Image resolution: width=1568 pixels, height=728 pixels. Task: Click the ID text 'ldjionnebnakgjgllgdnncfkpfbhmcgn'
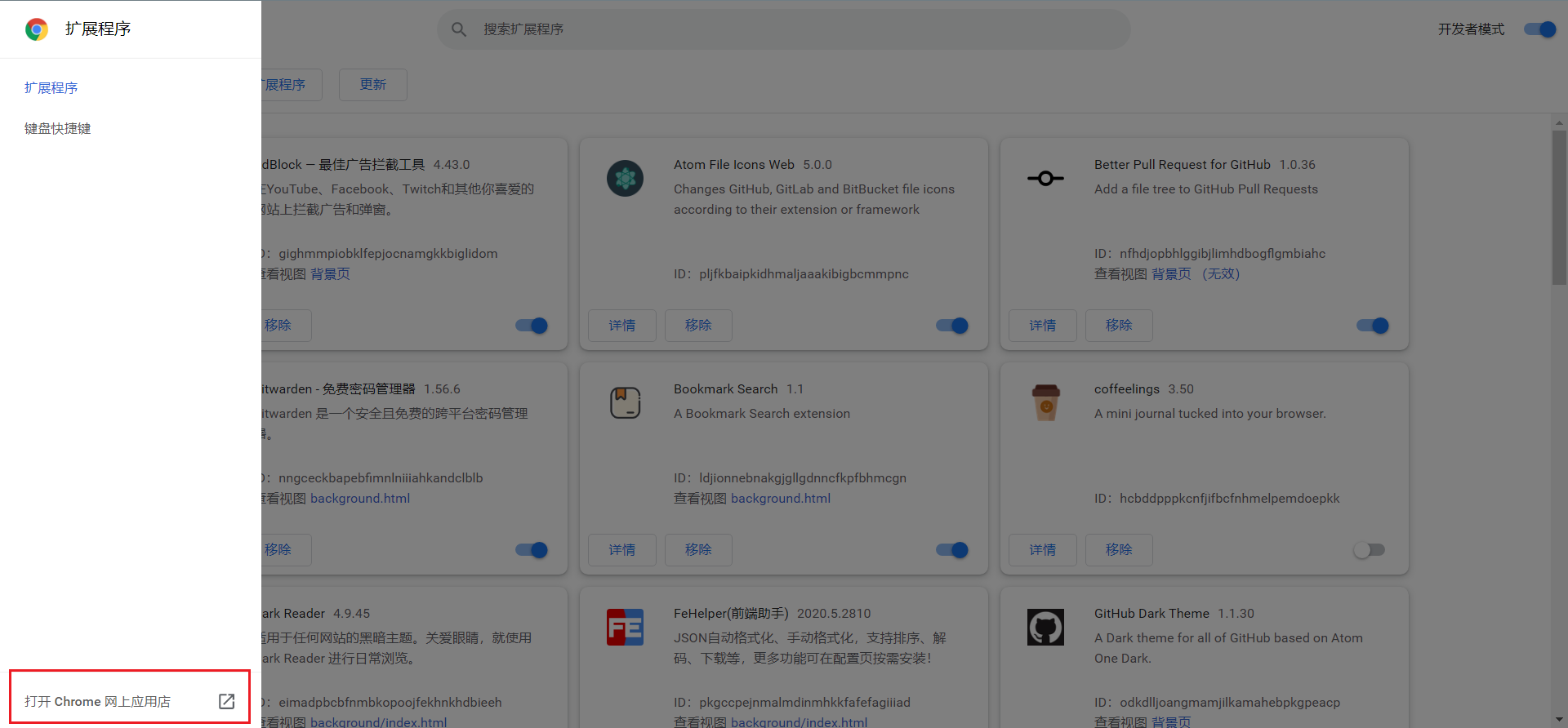803,478
